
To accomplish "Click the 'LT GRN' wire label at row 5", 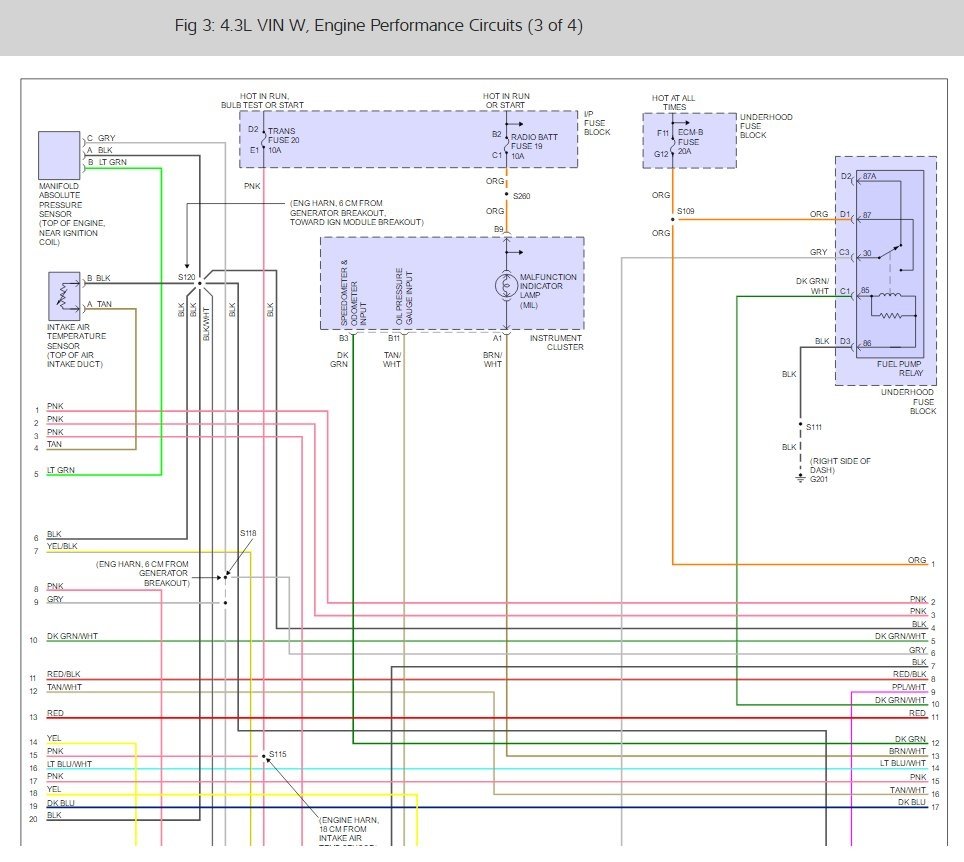I will tap(61, 470).
